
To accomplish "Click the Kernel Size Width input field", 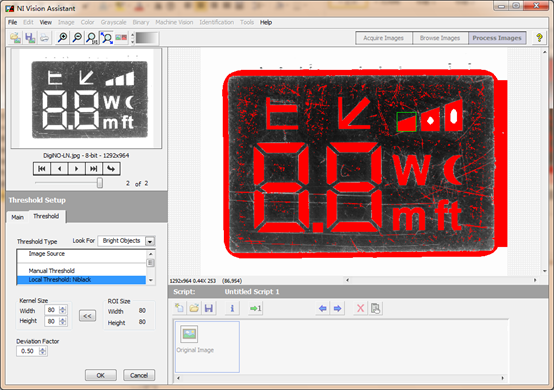I will (x=52, y=310).
